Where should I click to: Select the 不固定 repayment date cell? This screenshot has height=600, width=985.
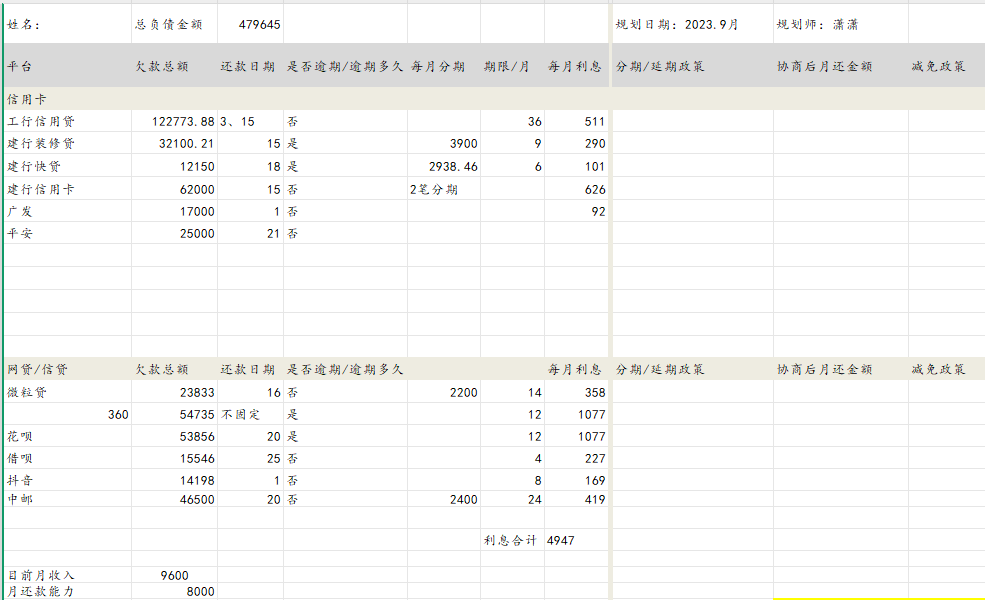pyautogui.click(x=240, y=413)
